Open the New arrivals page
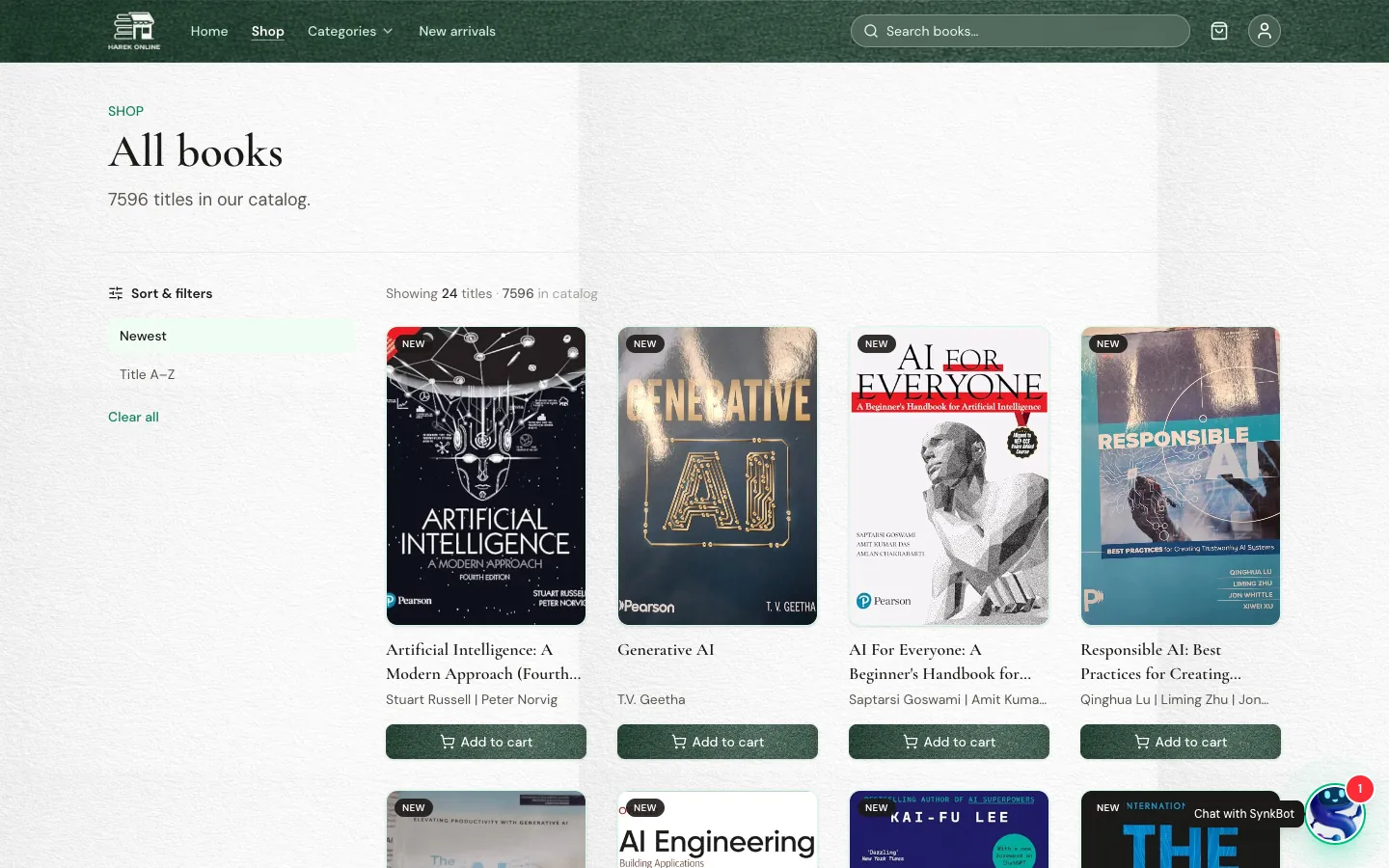Image resolution: width=1389 pixels, height=868 pixels. (457, 31)
